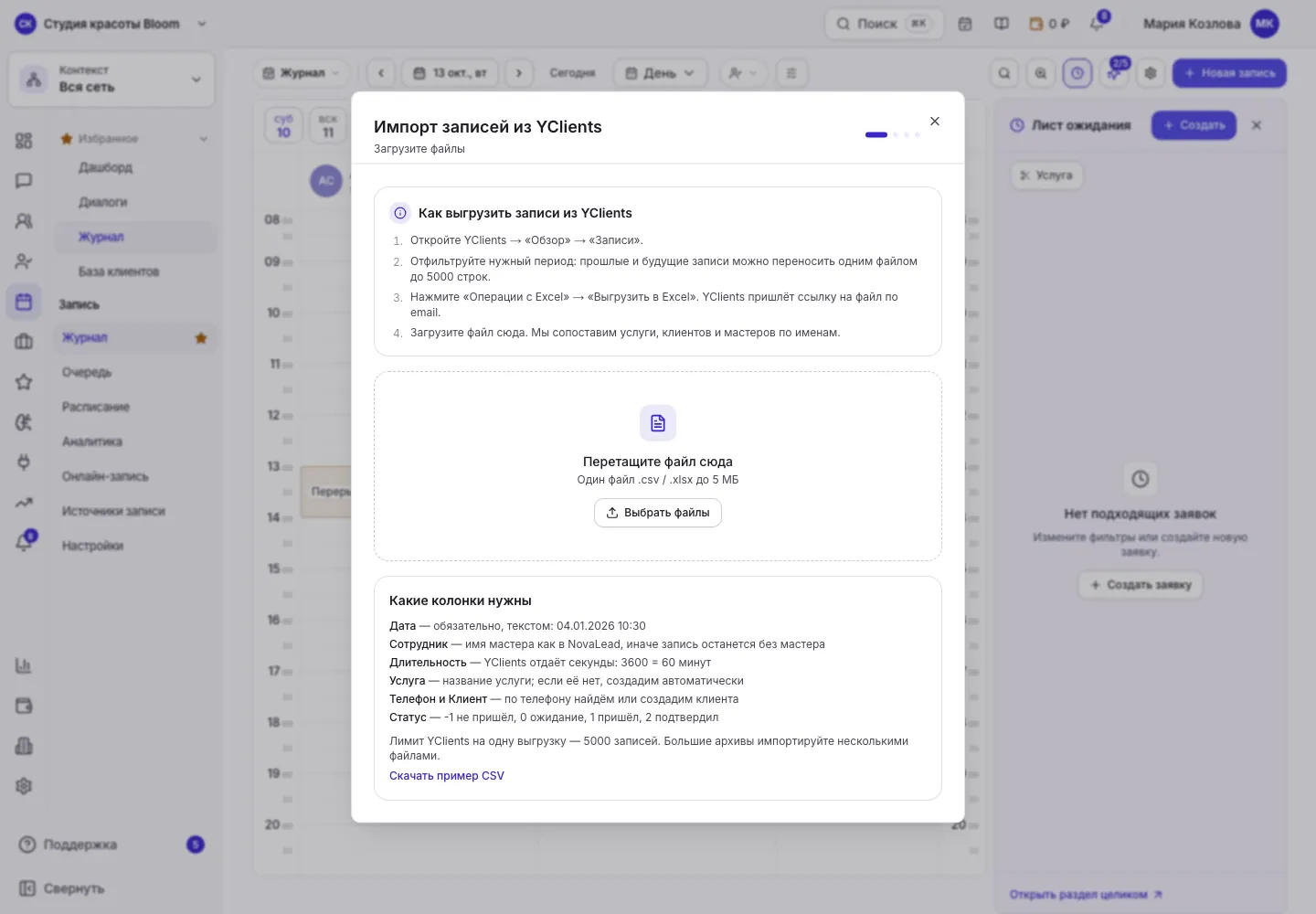
Task: Toggle the waiting list clock icon
Action: [x=1077, y=73]
